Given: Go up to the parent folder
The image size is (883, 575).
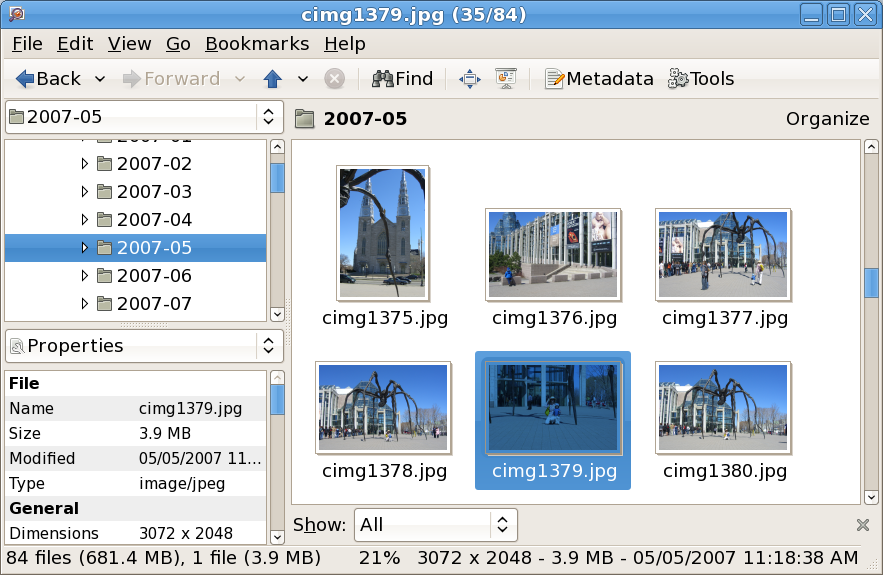Looking at the screenshot, I should [272, 79].
